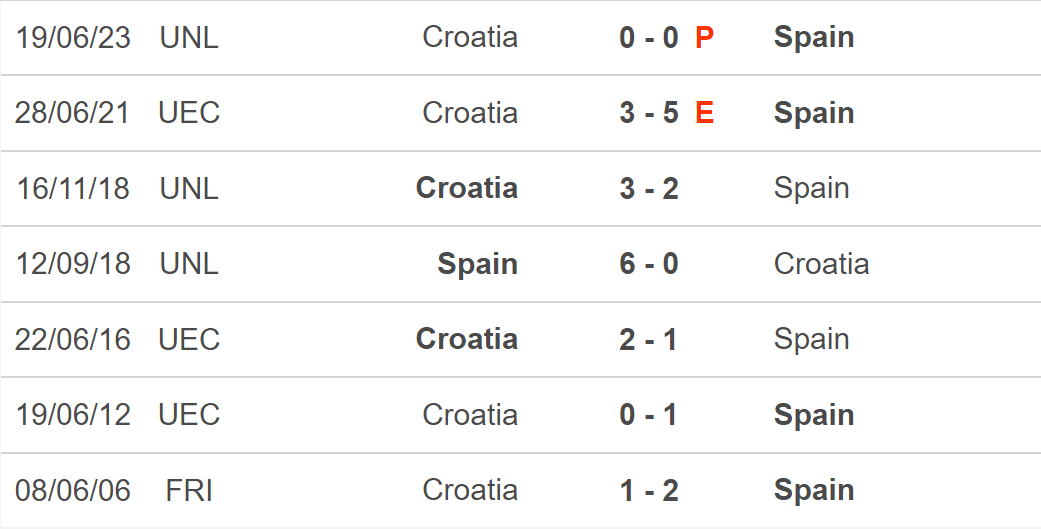Click the red E extra-time indicator
The image size is (1041, 529).
click(704, 113)
